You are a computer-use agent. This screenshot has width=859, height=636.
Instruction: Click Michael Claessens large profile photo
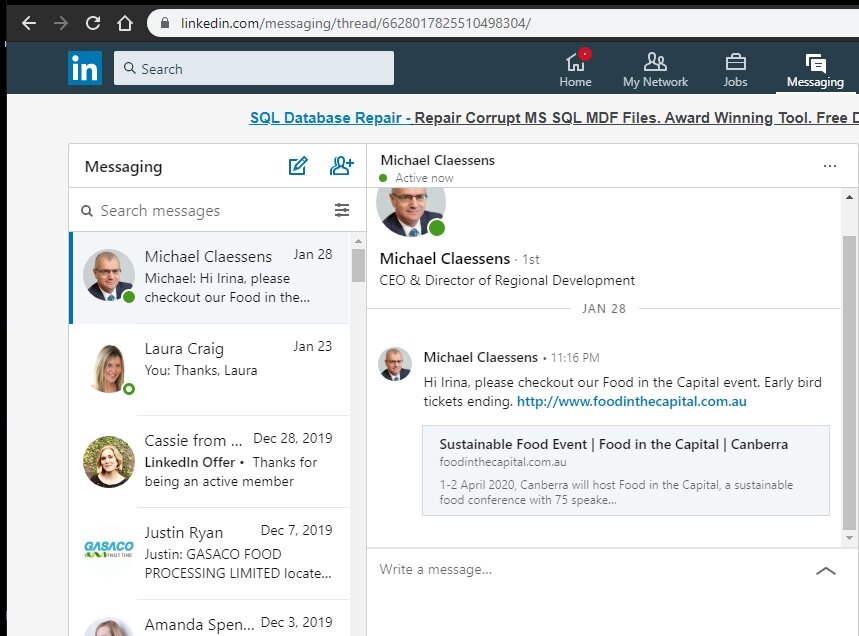(411, 211)
